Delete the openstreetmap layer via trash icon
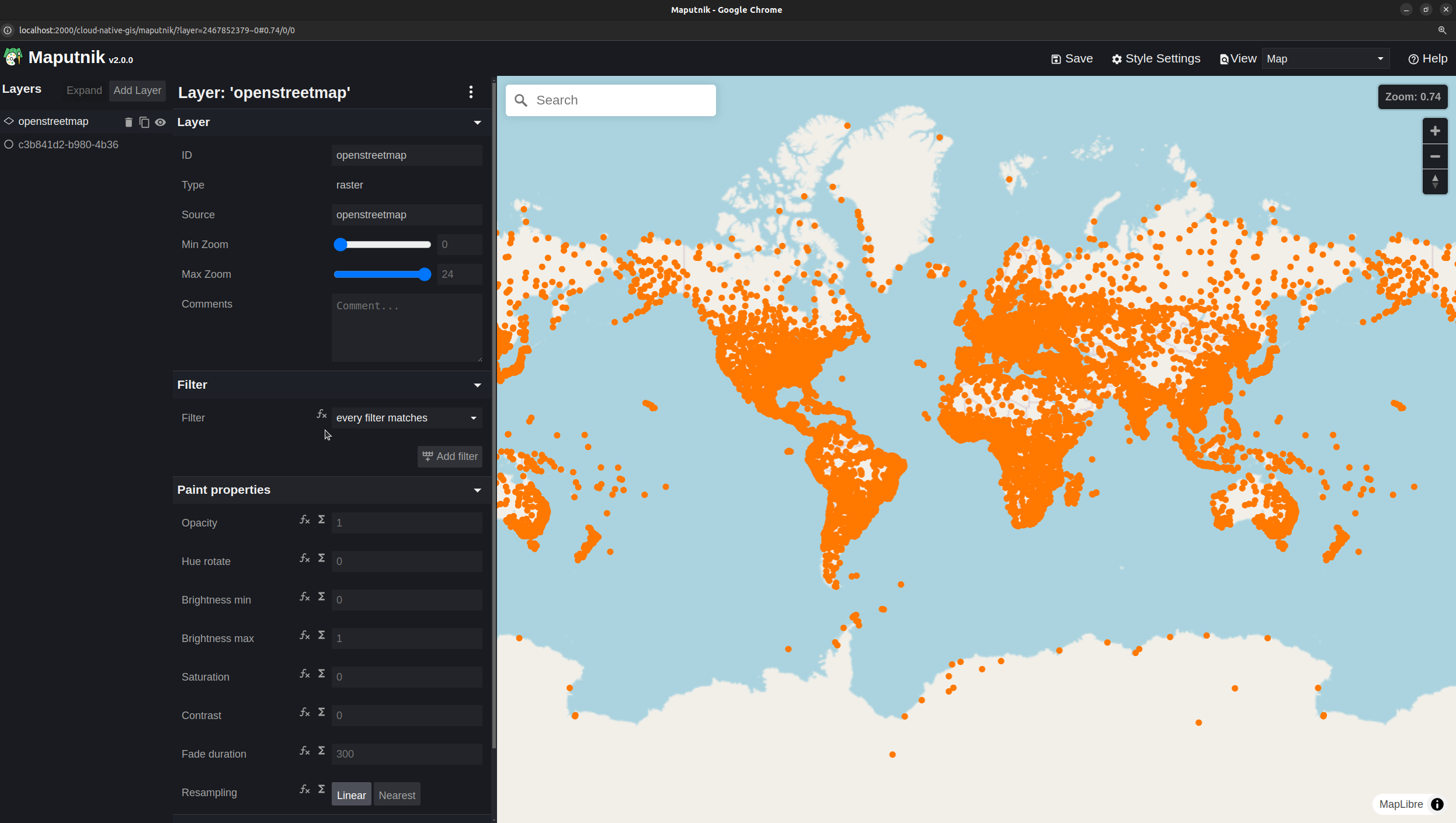 click(128, 122)
